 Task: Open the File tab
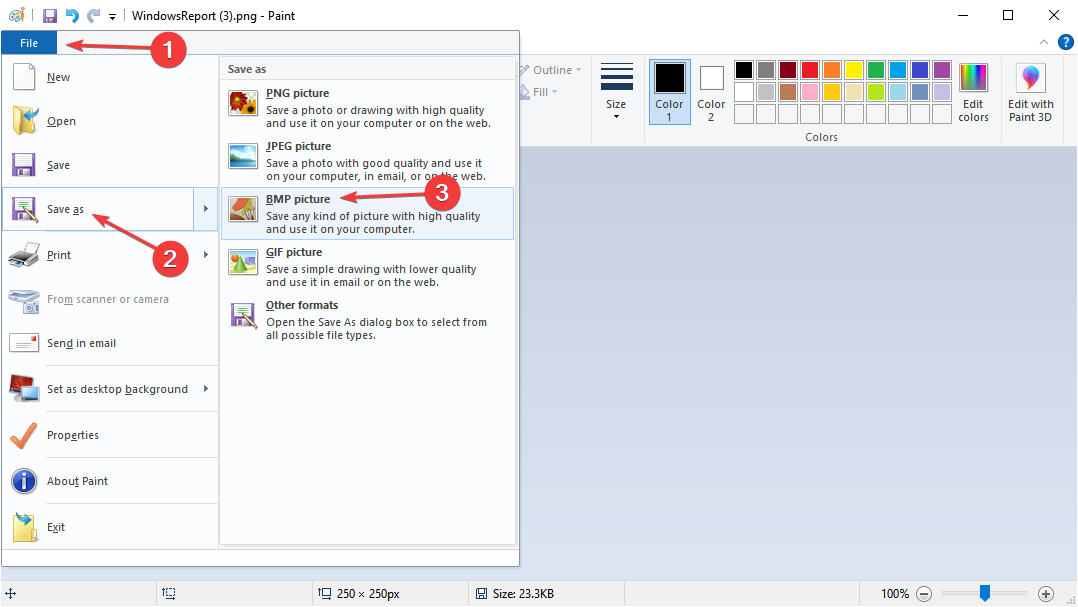29,43
